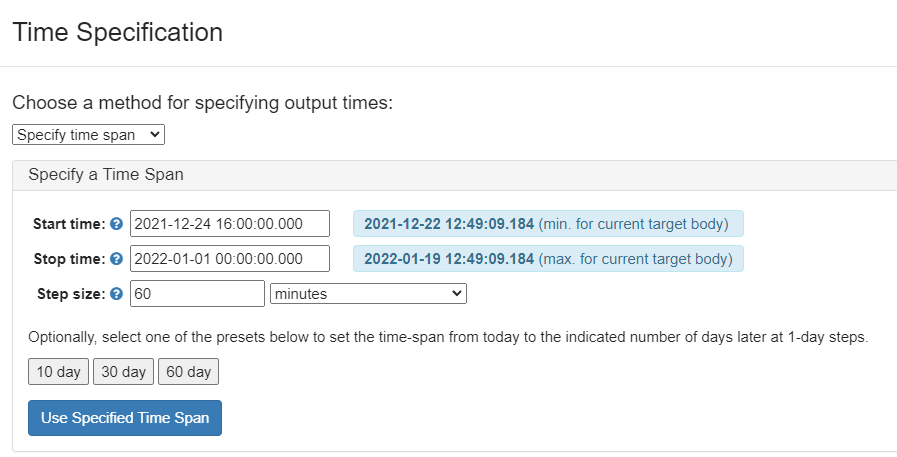Click the 'Specify a Time Span' panel header
Screen dimensions: 897x457
click(106, 175)
